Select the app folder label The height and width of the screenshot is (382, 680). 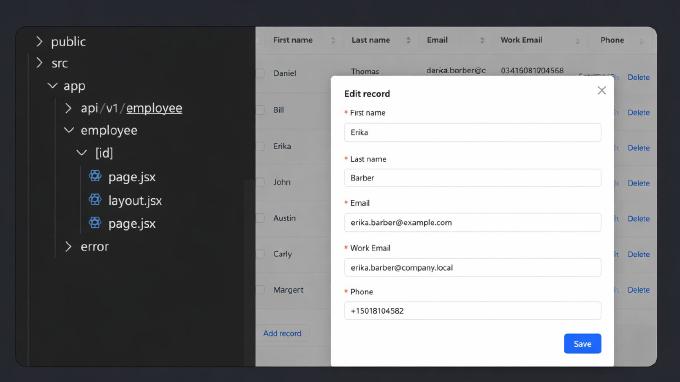click(75, 86)
